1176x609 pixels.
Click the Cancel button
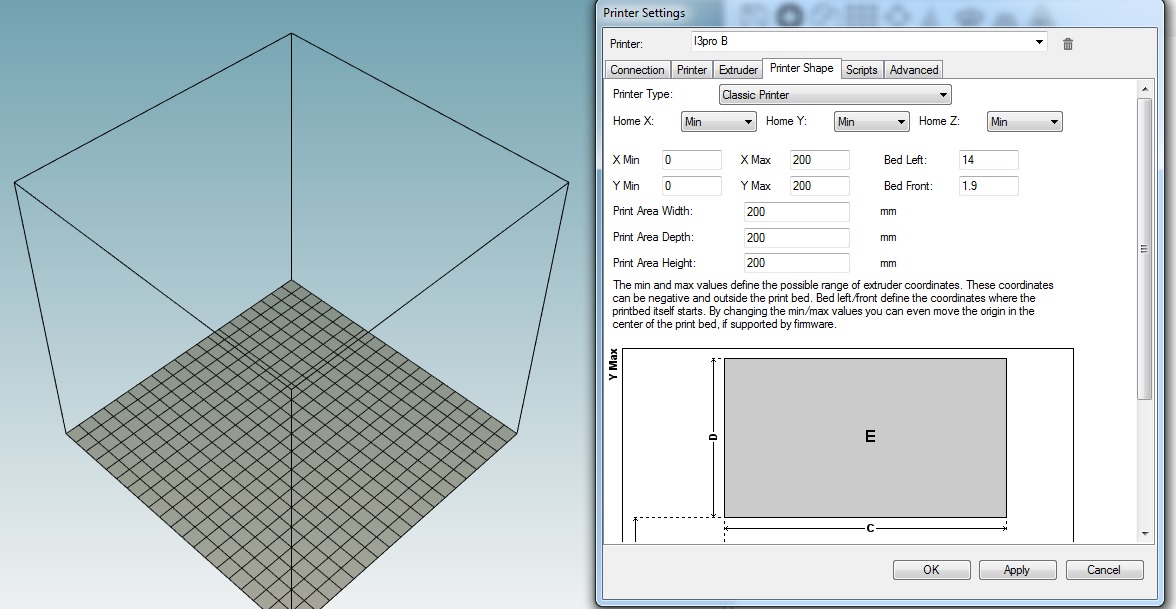coord(1104,570)
